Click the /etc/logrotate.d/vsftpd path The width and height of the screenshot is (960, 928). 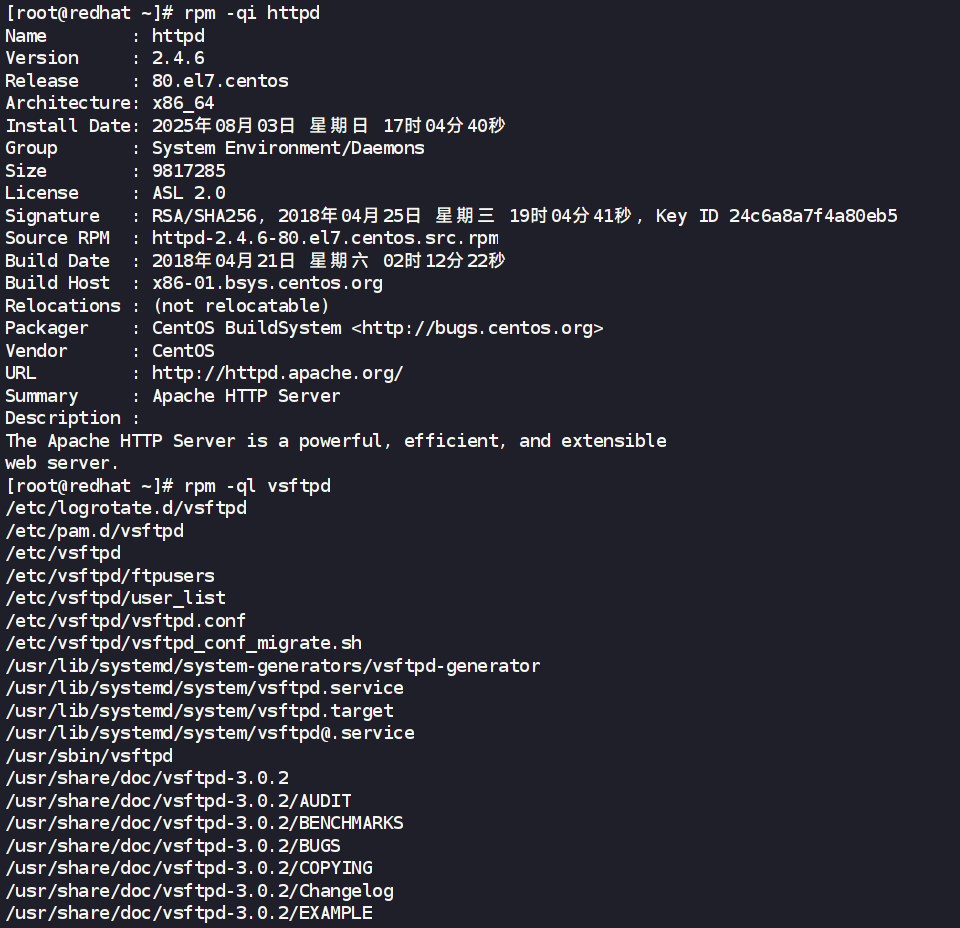tap(126, 508)
